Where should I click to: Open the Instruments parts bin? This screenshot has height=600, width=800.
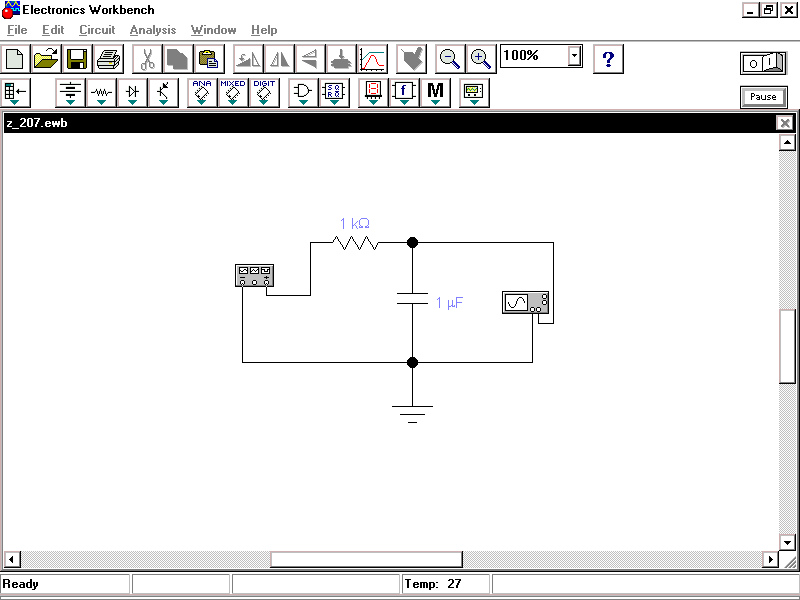(x=473, y=93)
